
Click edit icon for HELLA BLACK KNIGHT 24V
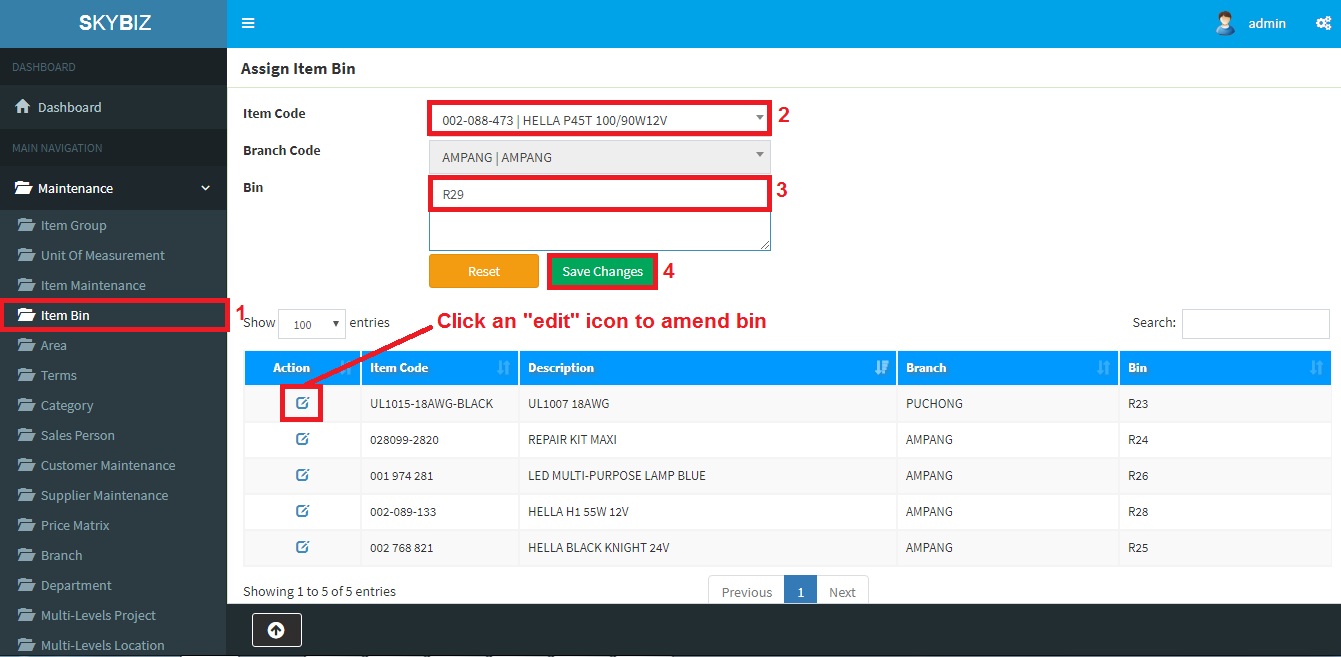[302, 547]
